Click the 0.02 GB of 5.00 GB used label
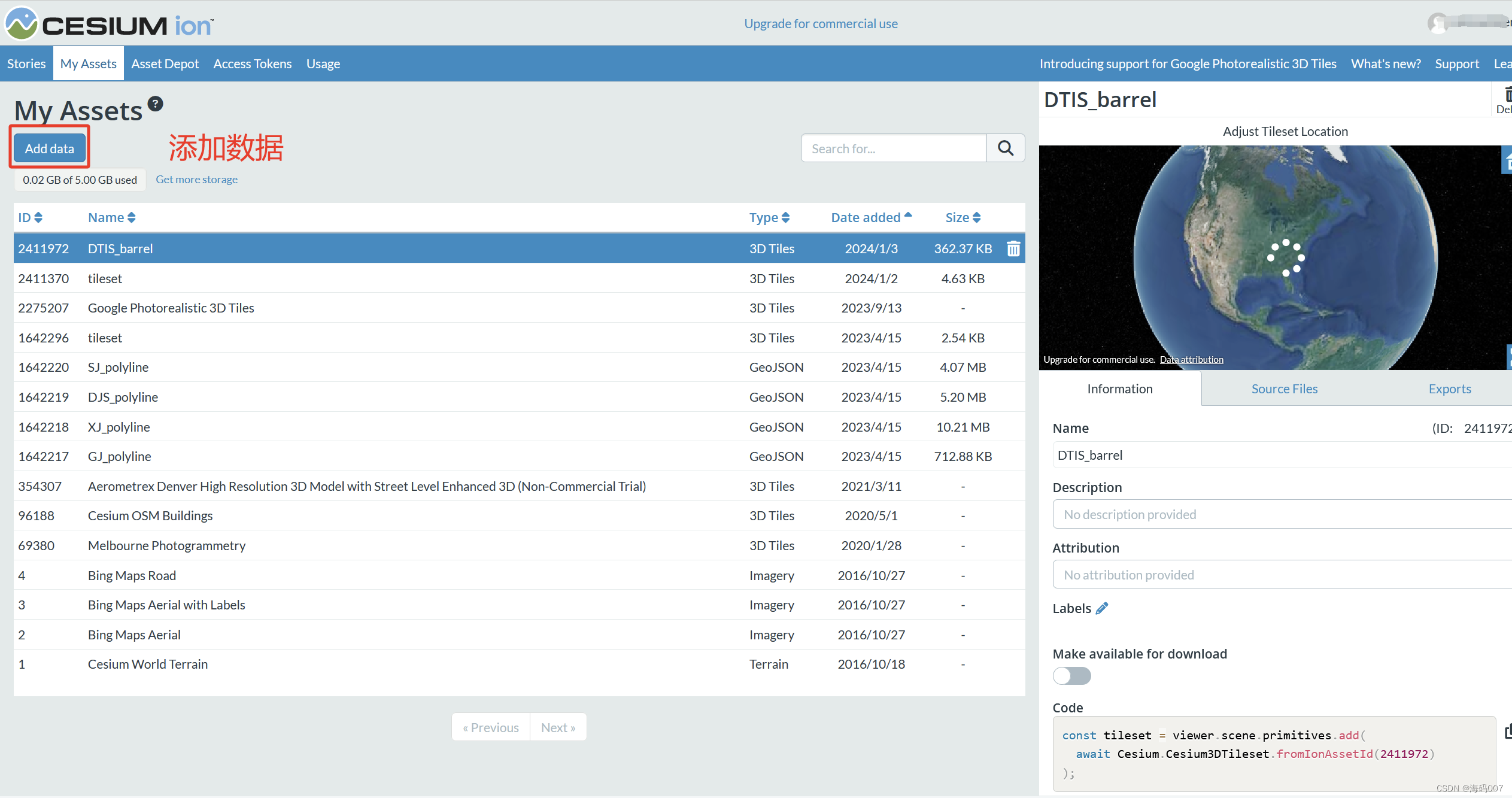This screenshot has width=1512, height=798. (80, 180)
